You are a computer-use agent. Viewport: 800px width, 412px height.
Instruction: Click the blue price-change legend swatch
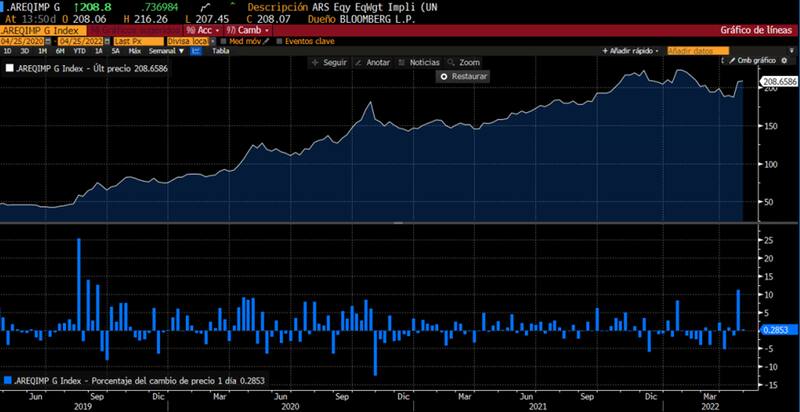click(x=10, y=380)
